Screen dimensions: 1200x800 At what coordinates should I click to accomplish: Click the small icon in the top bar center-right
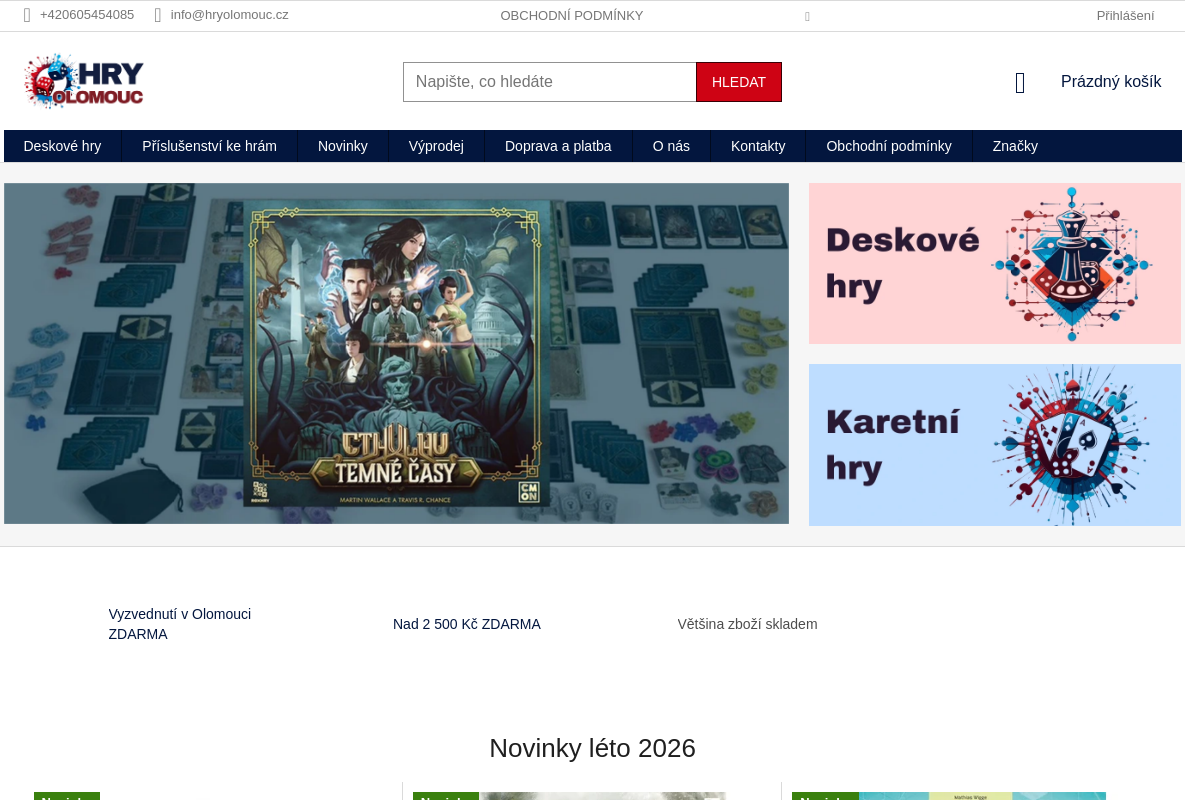tap(807, 17)
